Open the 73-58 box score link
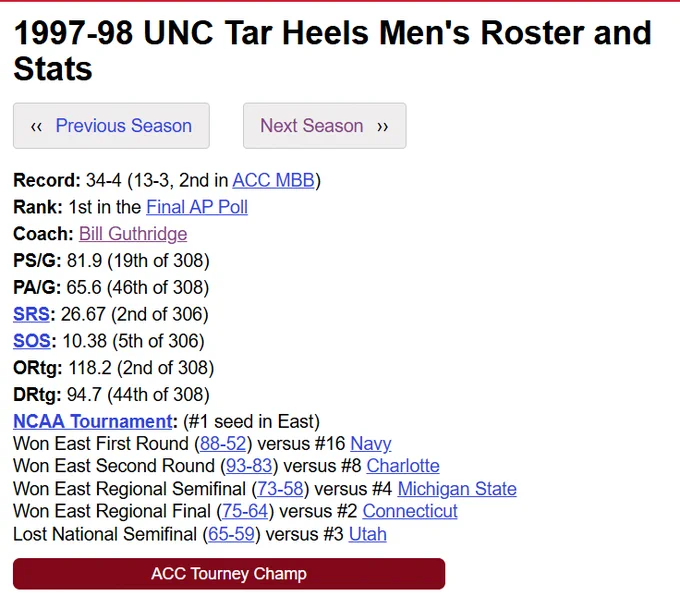Screen dimensions: 680x596 (280, 489)
